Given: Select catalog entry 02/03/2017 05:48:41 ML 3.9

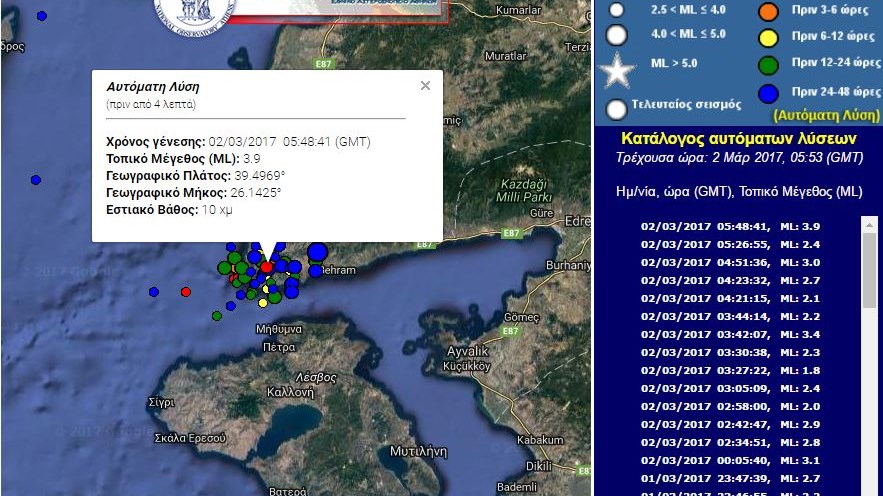Looking at the screenshot, I should click(x=730, y=226).
